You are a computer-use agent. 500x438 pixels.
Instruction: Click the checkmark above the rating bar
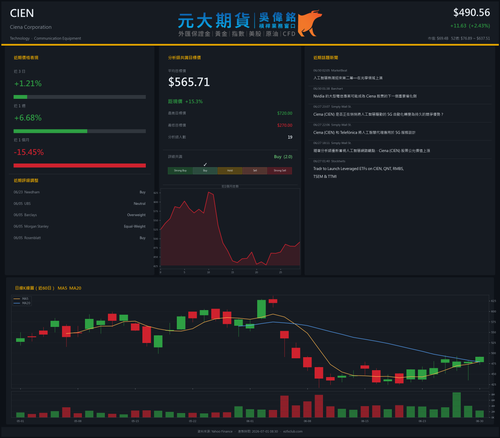(205, 164)
